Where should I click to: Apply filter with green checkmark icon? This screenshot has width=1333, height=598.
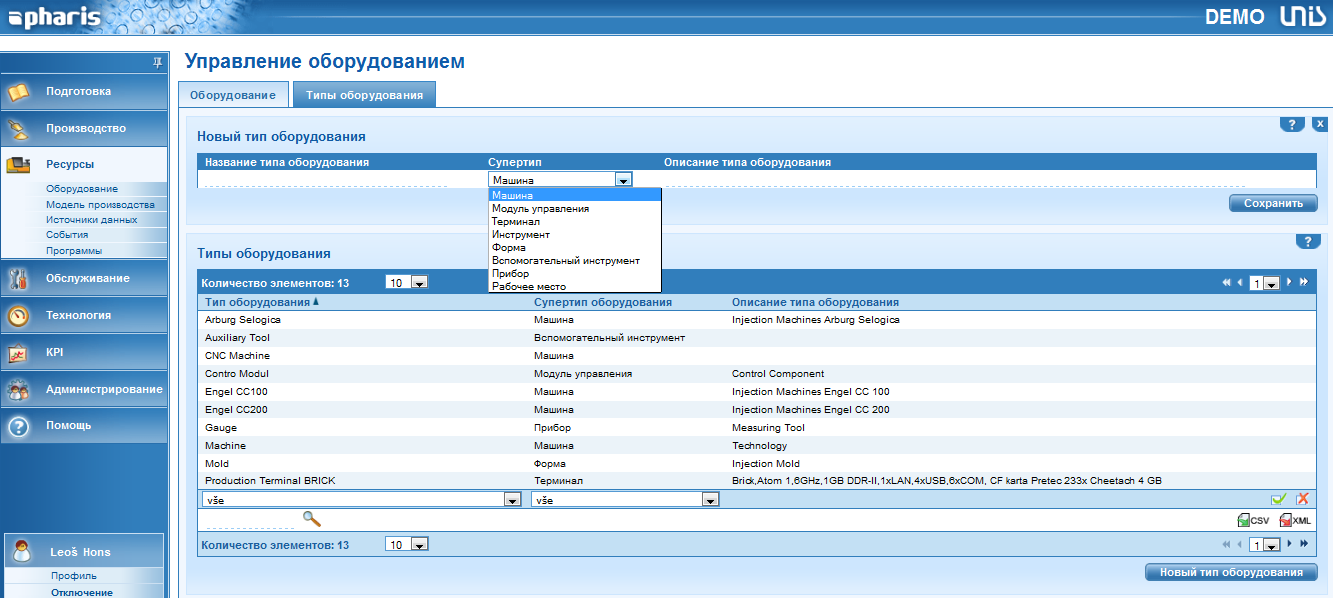(1278, 499)
